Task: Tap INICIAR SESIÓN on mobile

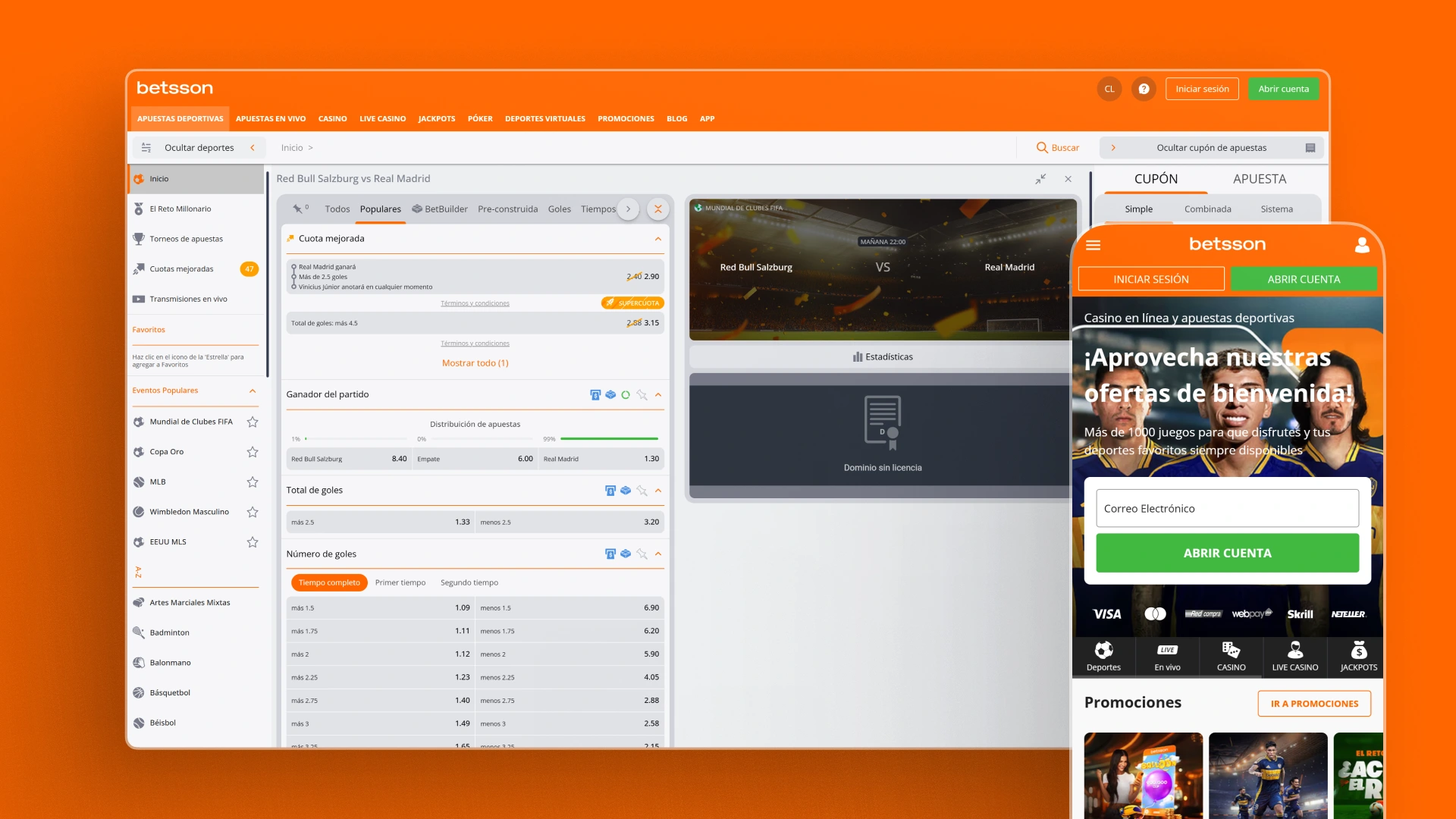Action: click(1151, 279)
